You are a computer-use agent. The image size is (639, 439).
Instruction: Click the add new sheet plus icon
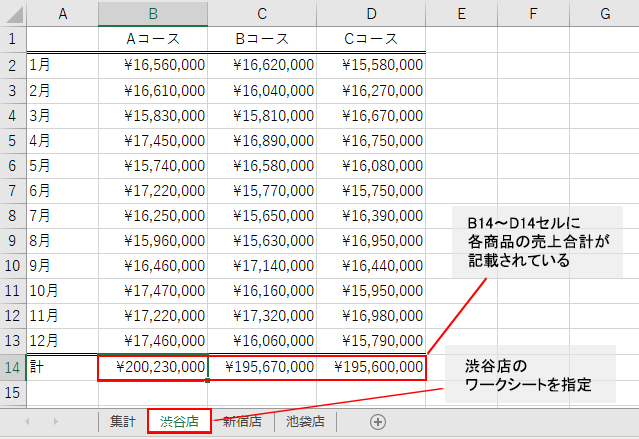(378, 422)
